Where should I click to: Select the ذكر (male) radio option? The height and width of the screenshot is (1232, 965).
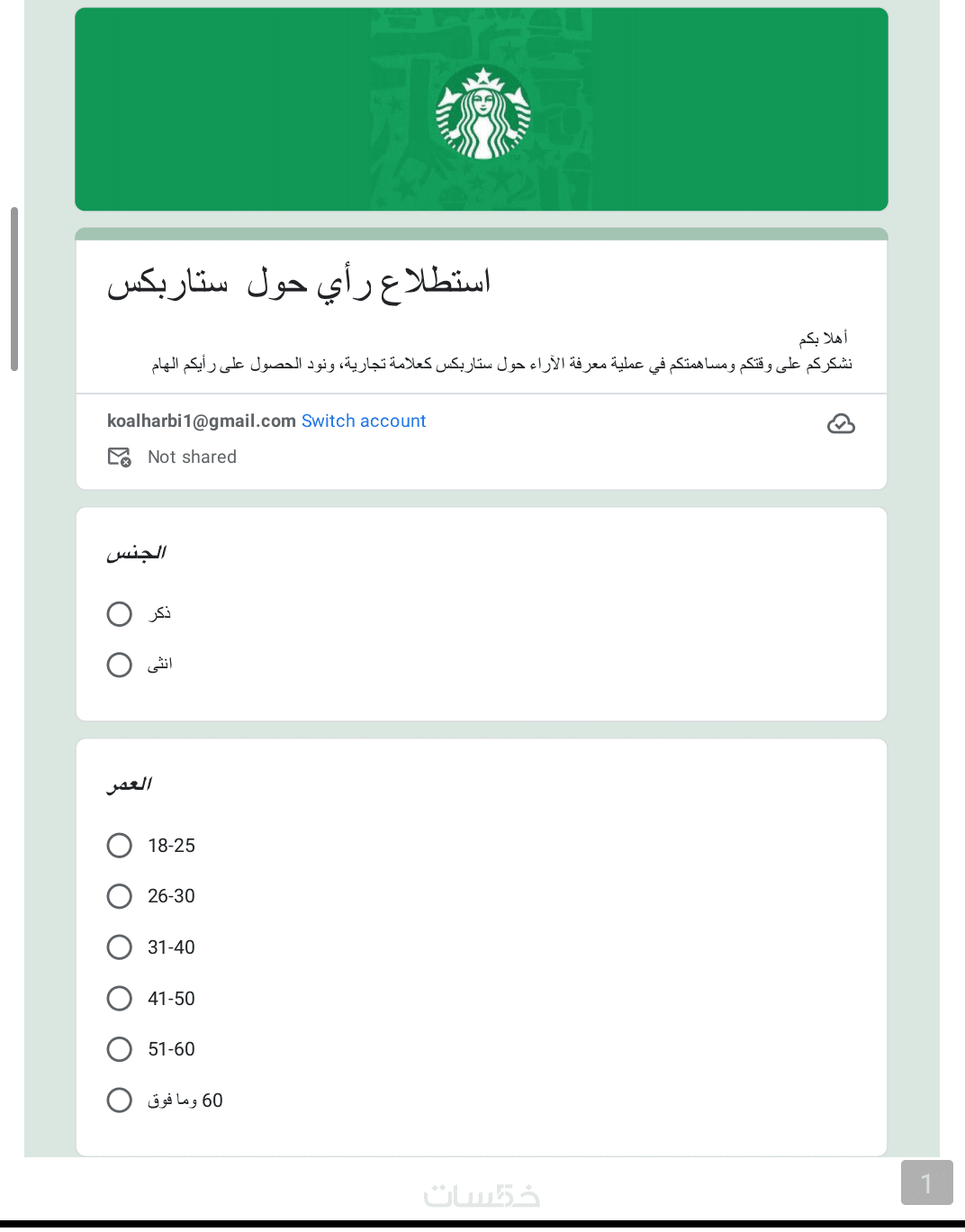[x=120, y=614]
